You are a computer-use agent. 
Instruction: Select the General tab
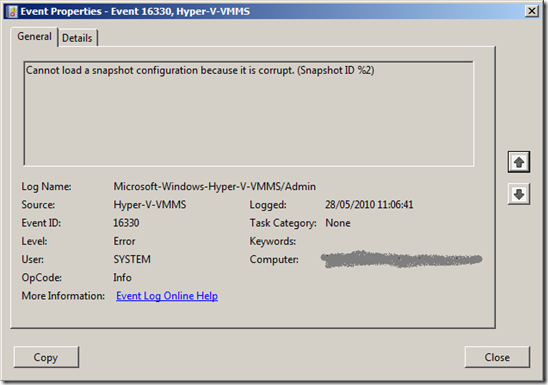pyautogui.click(x=34, y=36)
